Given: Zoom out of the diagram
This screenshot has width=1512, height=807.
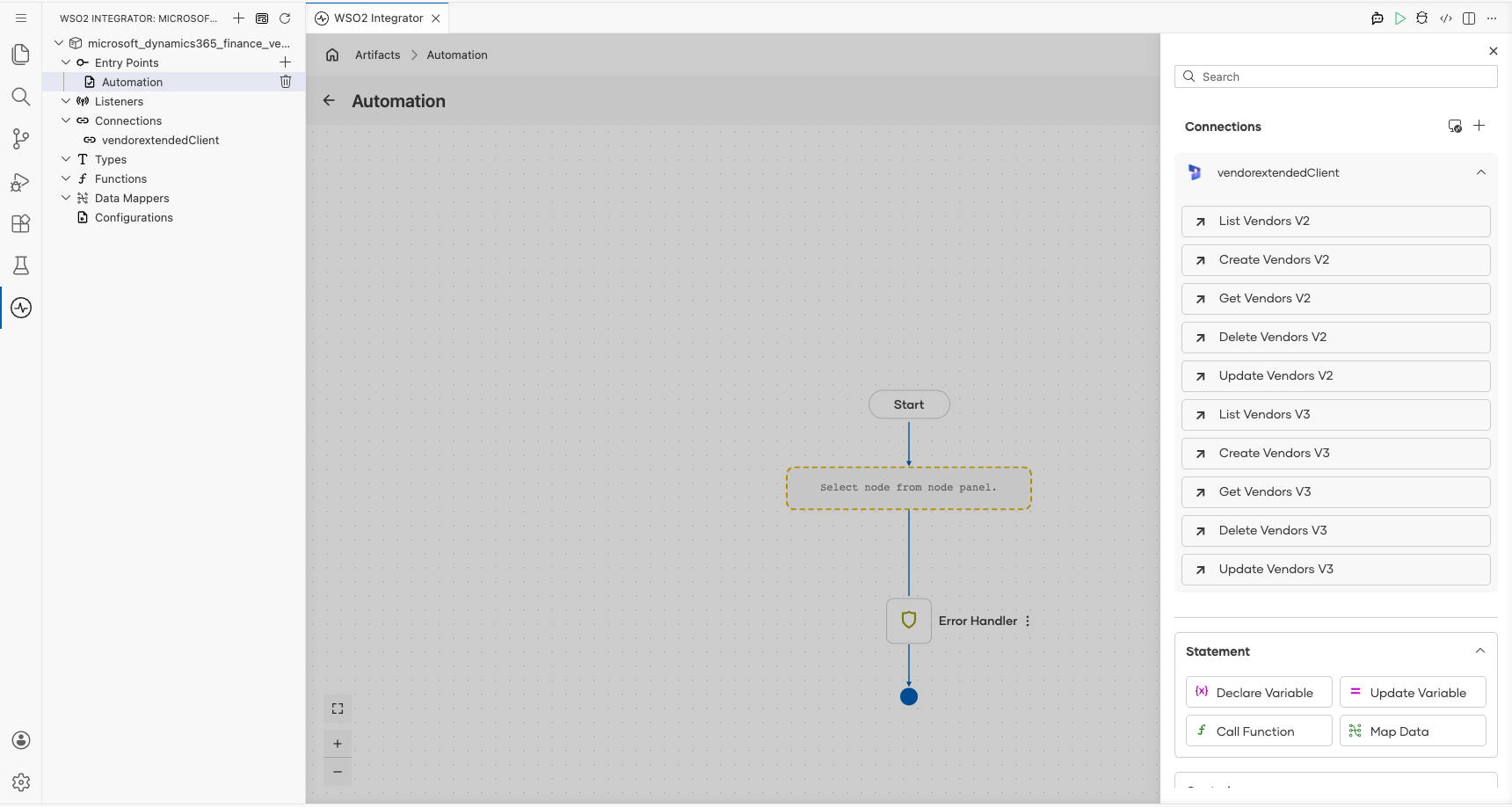Looking at the screenshot, I should (x=338, y=772).
